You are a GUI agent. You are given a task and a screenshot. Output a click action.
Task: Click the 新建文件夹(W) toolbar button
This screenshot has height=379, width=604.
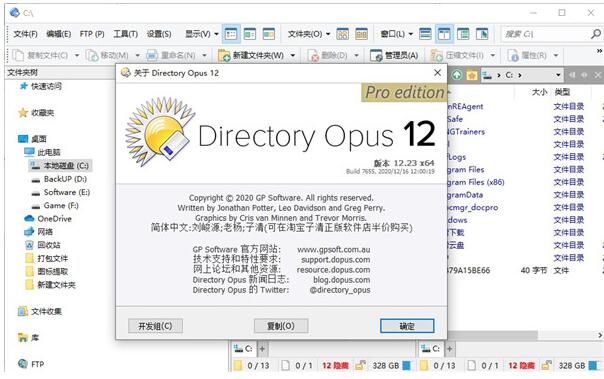[251, 55]
